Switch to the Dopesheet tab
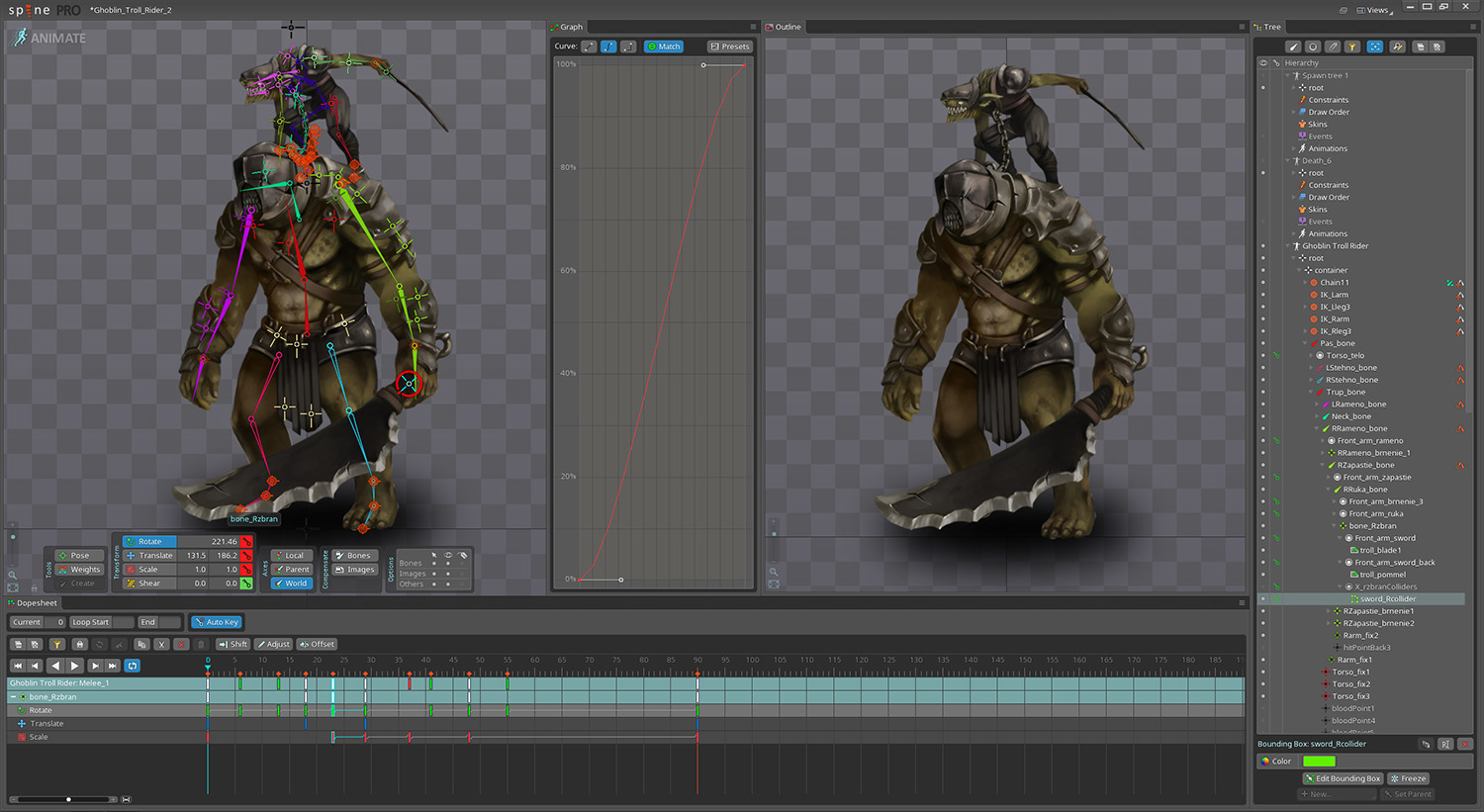 point(33,602)
